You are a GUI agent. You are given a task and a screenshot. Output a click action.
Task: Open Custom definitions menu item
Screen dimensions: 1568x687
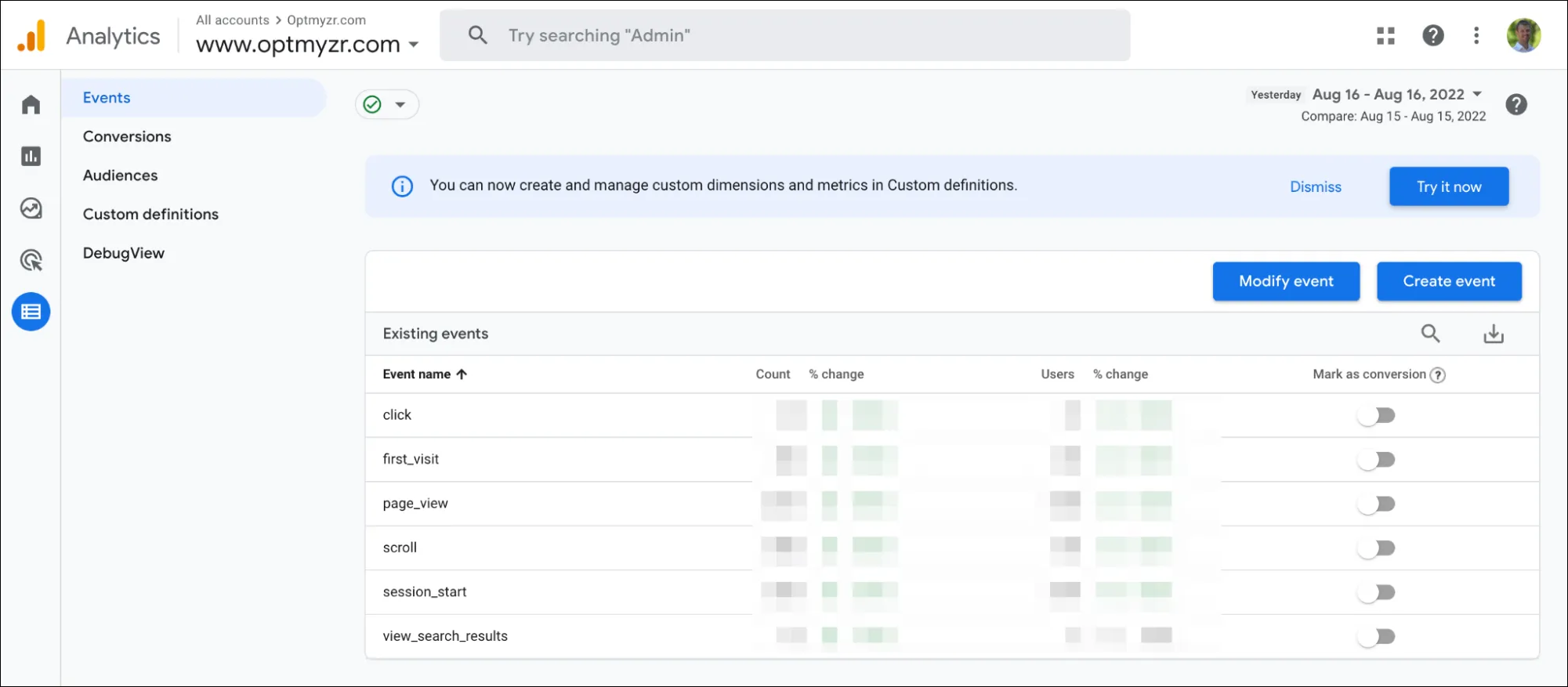[x=150, y=214]
